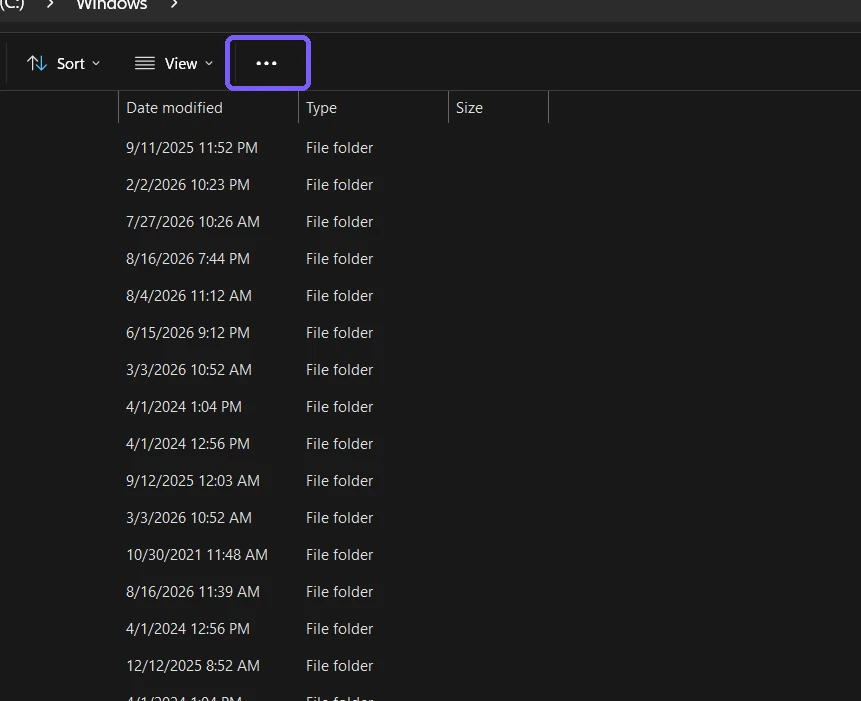861x701 pixels.
Task: Click the Windows breadcrumb in address bar
Action: 112,5
